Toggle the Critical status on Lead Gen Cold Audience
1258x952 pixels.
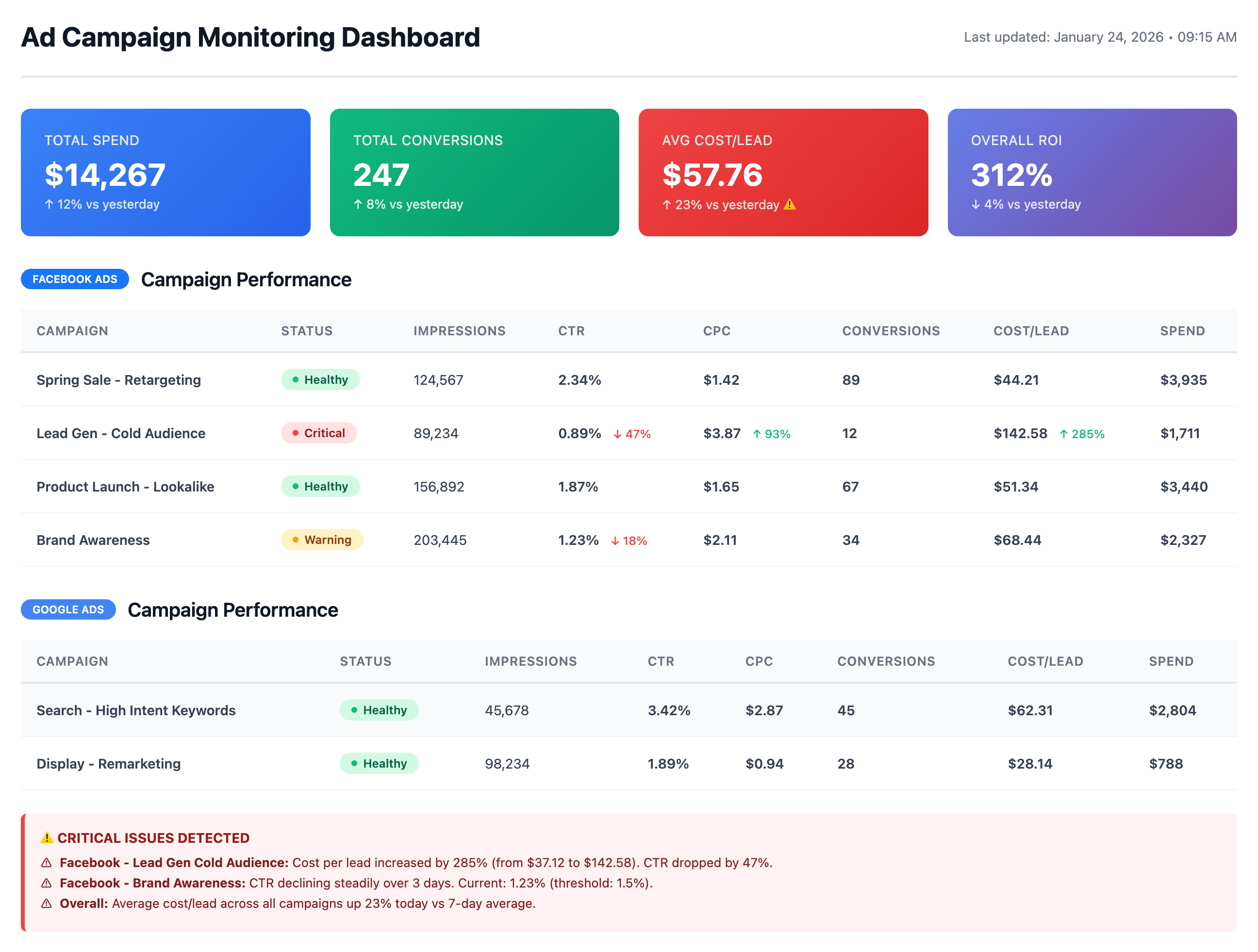coord(318,433)
